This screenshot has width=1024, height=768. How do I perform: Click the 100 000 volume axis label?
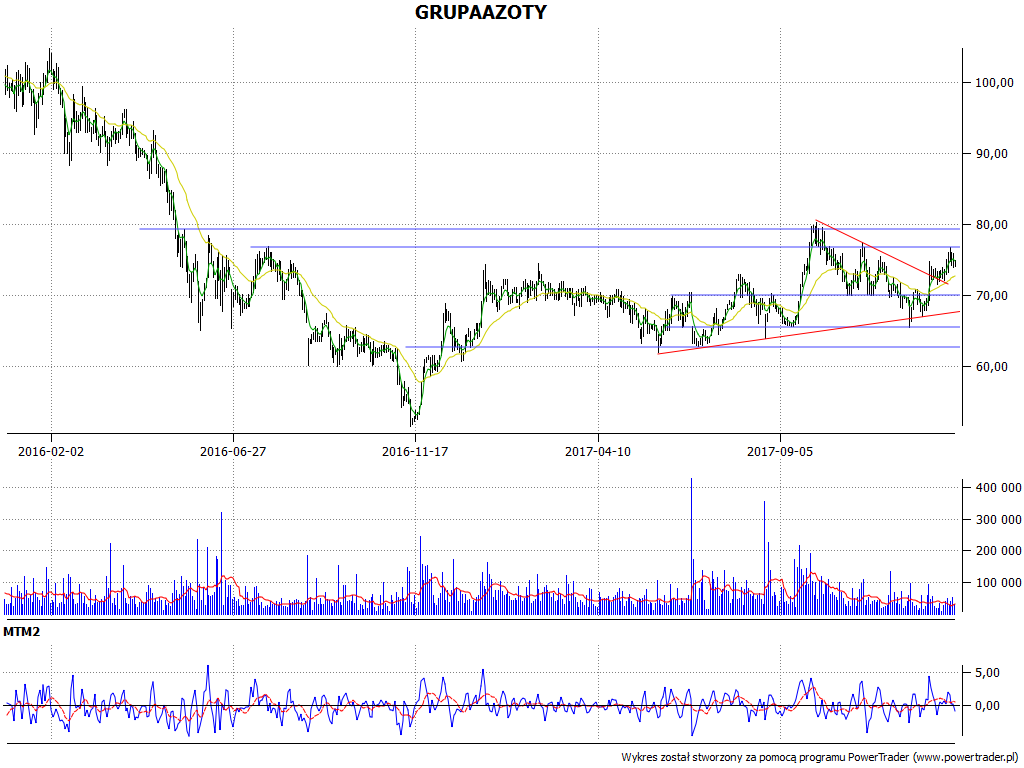click(998, 583)
